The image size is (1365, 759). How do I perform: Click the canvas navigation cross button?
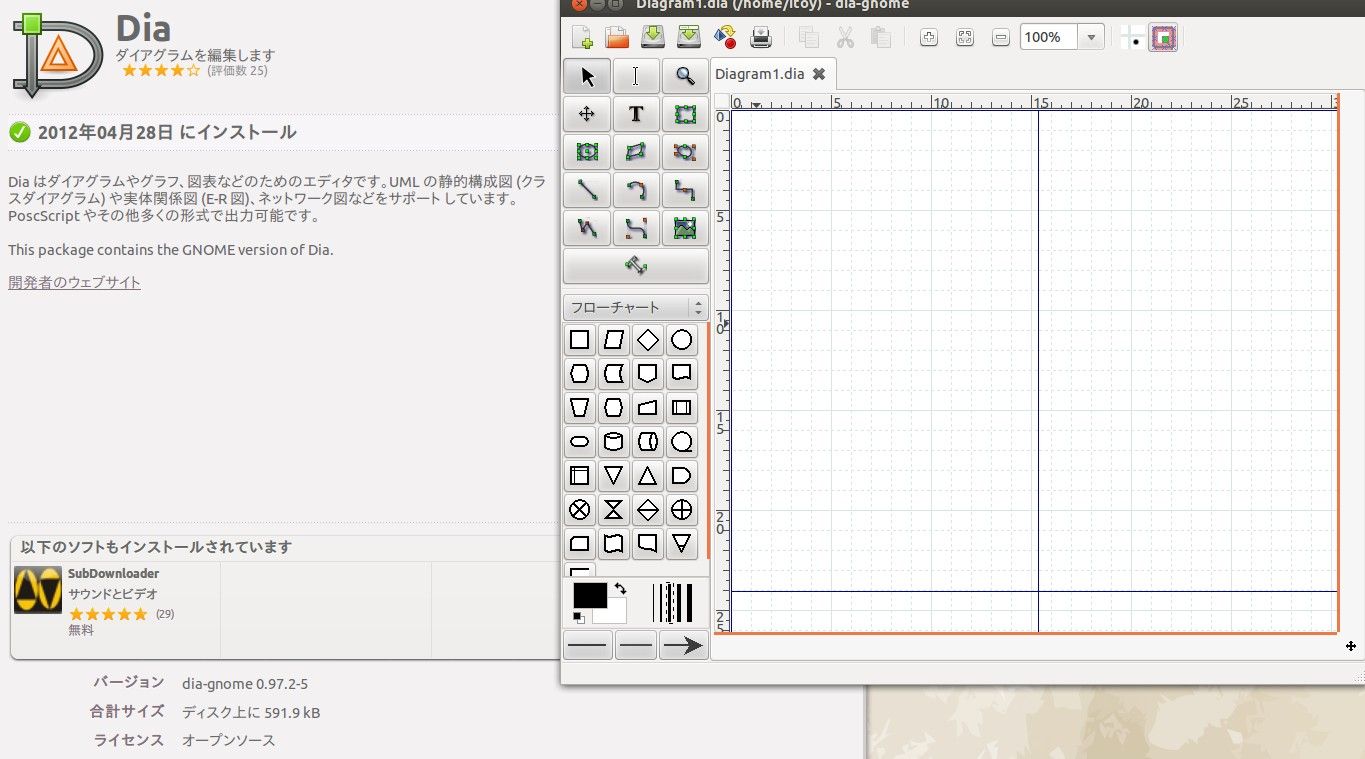1351,646
